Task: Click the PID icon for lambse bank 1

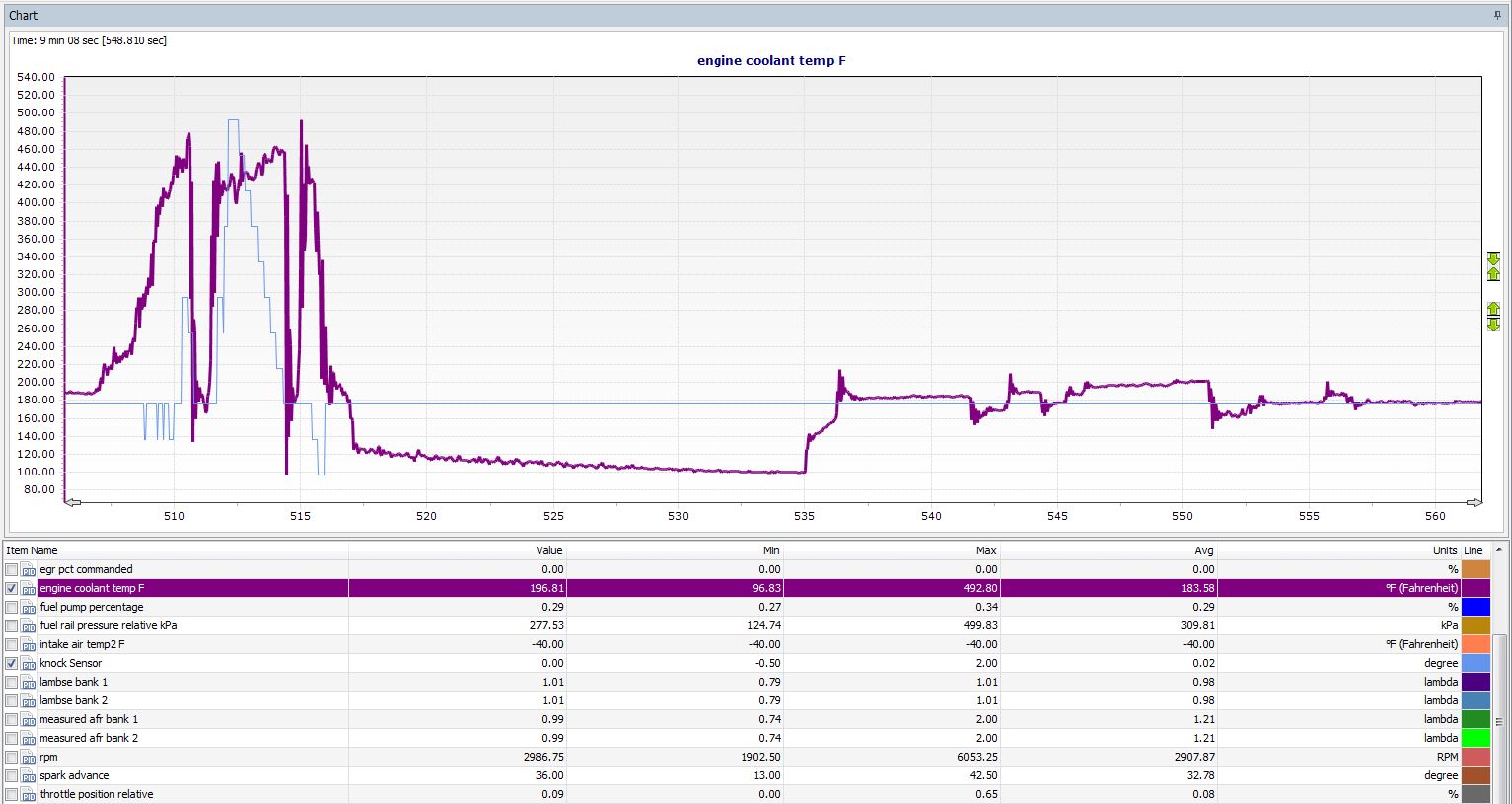Action: (x=29, y=682)
